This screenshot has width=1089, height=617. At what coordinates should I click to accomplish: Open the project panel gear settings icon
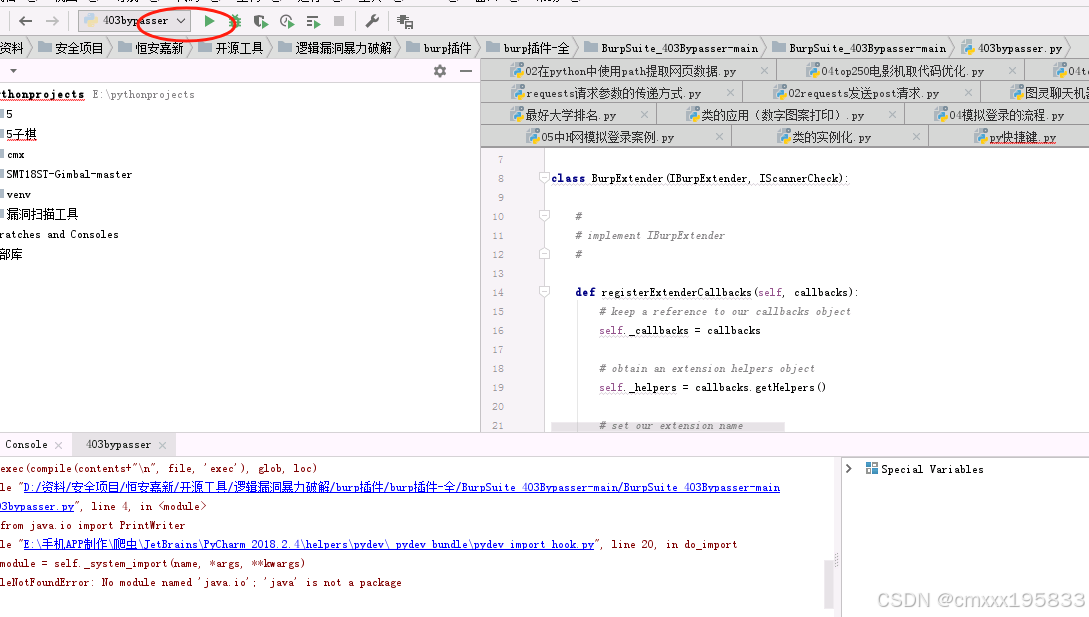439,71
